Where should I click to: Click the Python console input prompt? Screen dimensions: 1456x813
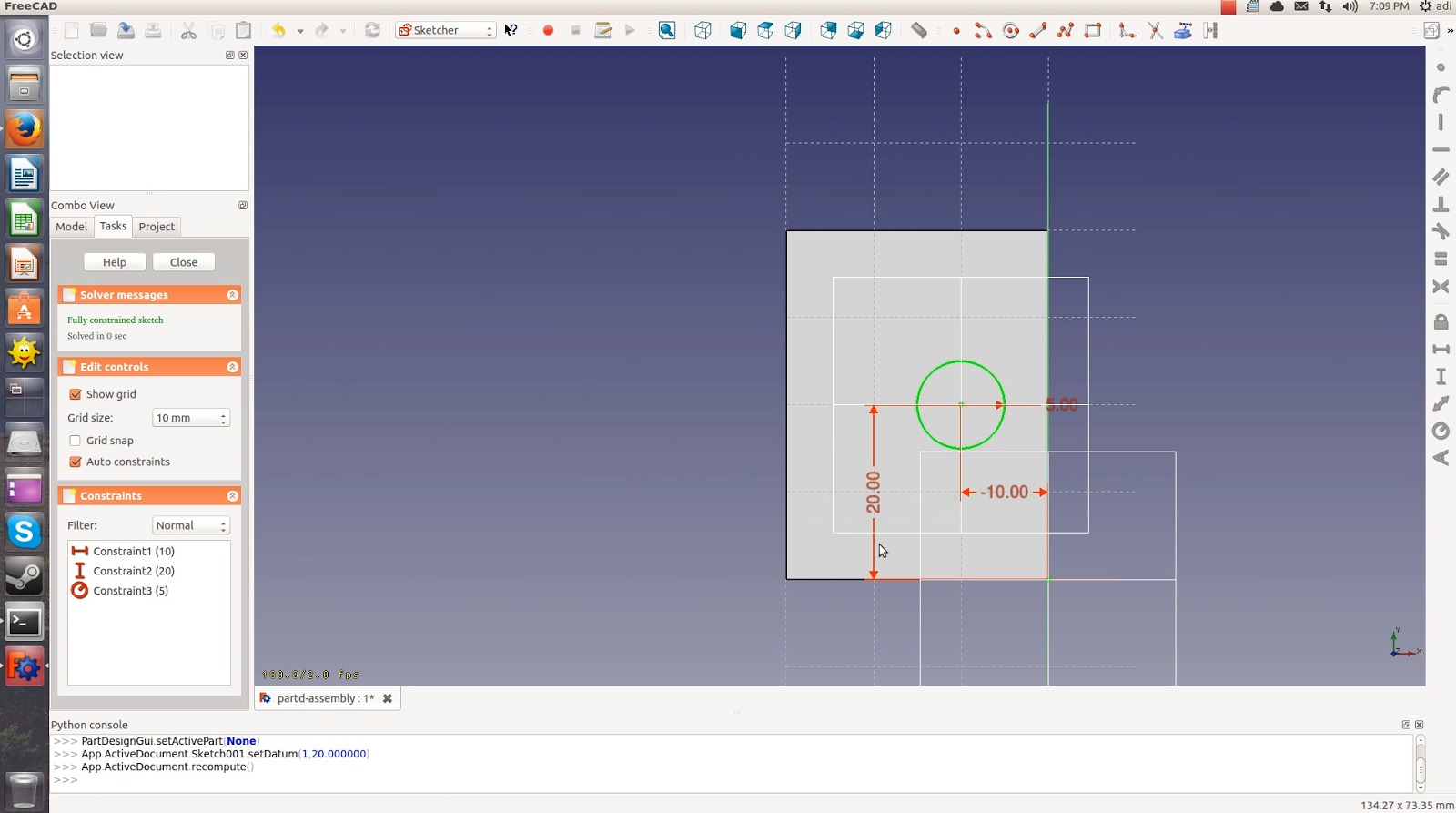66,780
